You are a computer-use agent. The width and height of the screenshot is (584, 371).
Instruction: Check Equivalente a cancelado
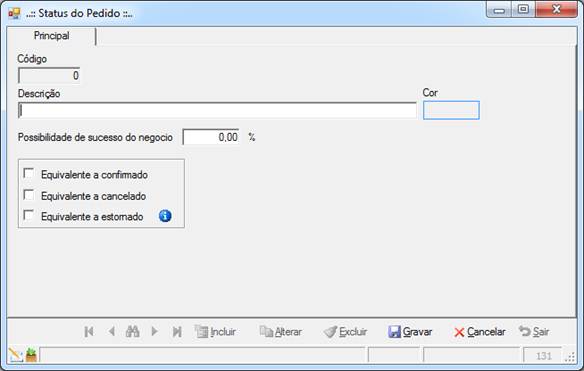pos(28,195)
